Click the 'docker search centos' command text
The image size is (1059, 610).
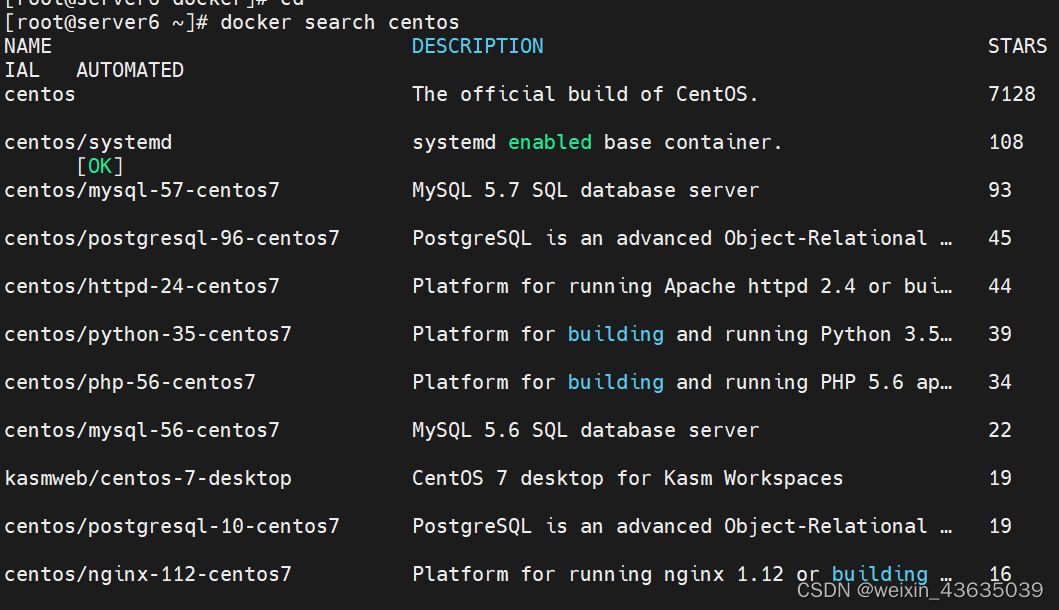(340, 22)
